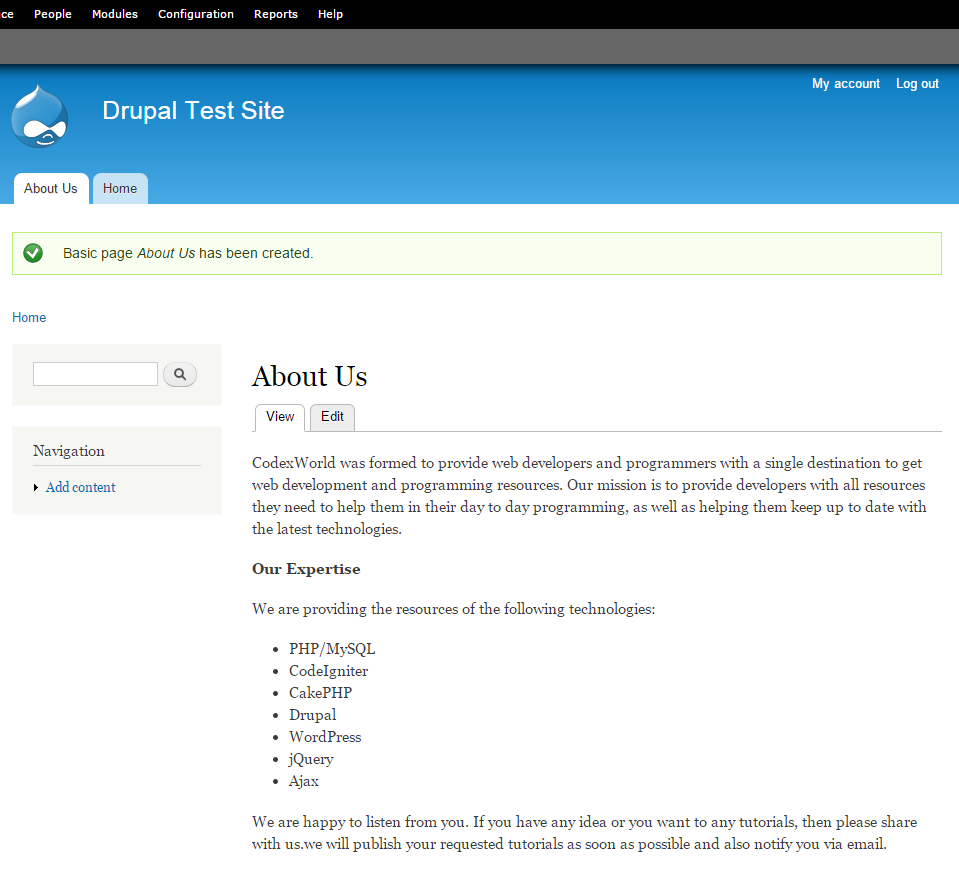Click the About Us page heading
This screenshot has height=885, width=959.
[309, 376]
